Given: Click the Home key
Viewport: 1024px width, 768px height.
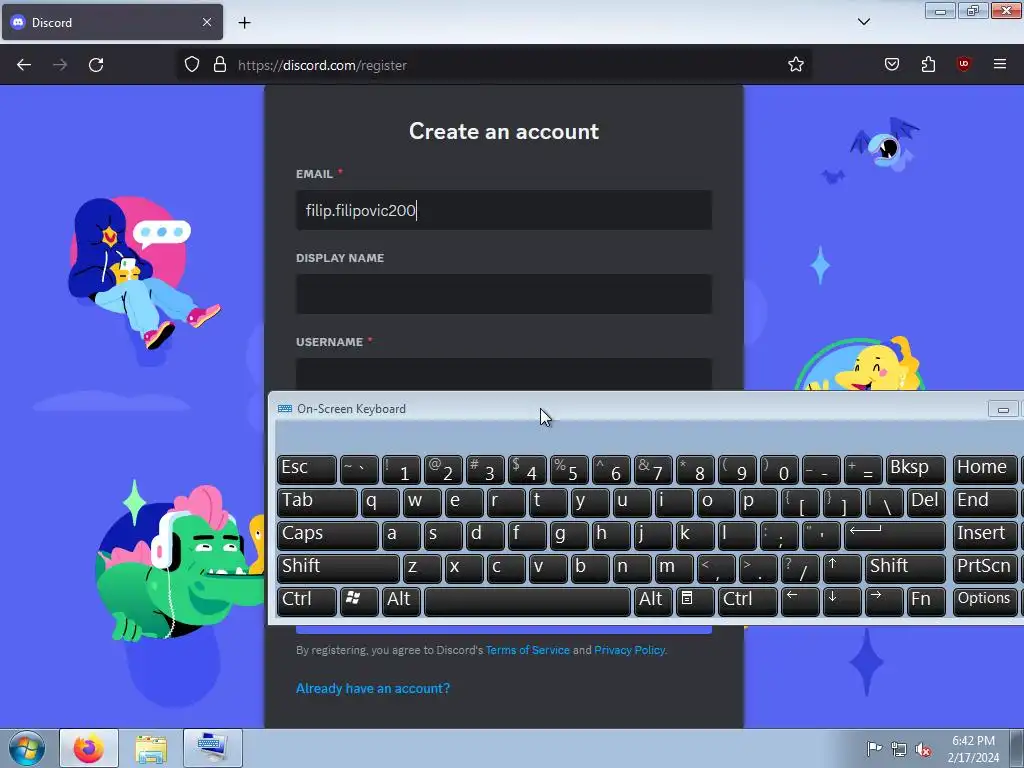Looking at the screenshot, I should click(x=984, y=469).
